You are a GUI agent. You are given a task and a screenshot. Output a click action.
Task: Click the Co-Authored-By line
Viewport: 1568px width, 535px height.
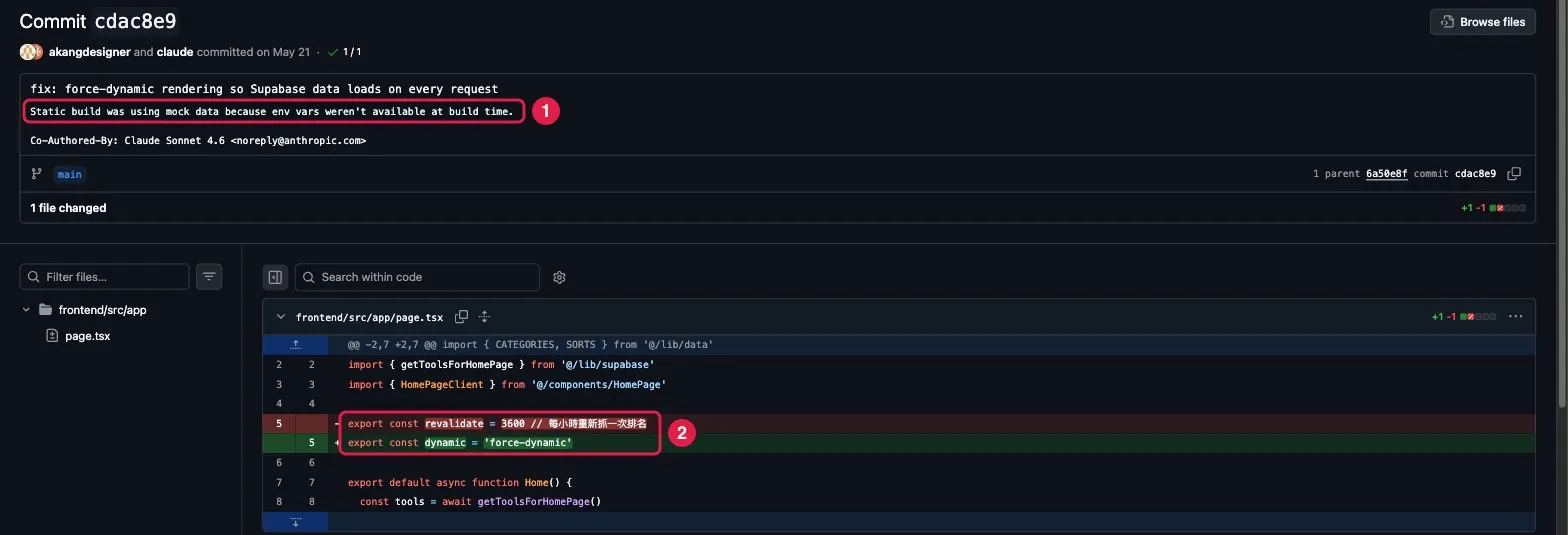(198, 141)
